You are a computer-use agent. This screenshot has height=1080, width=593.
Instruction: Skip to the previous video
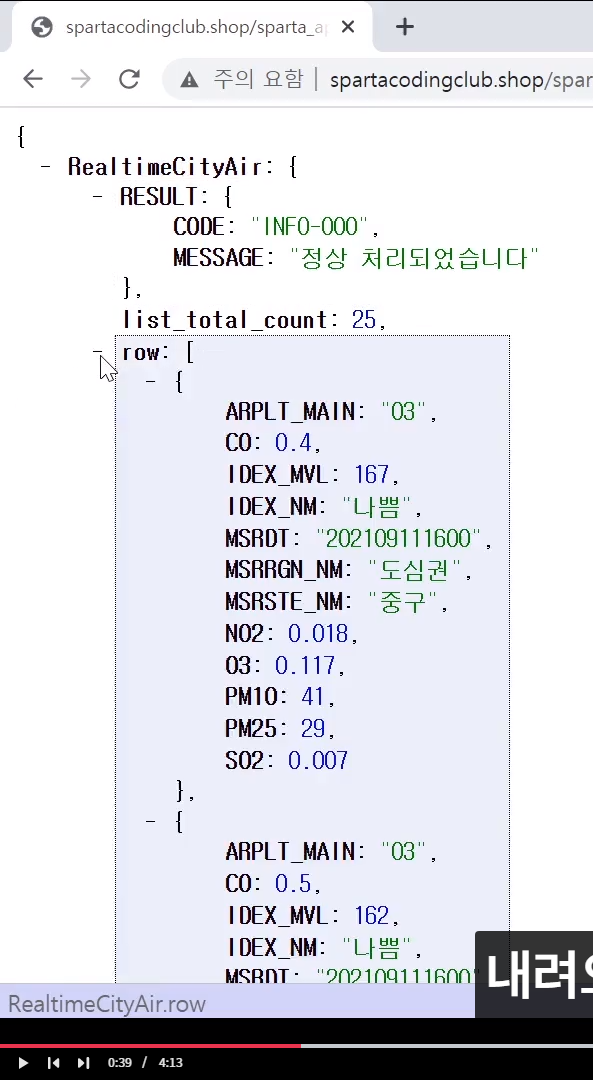pos(53,1063)
